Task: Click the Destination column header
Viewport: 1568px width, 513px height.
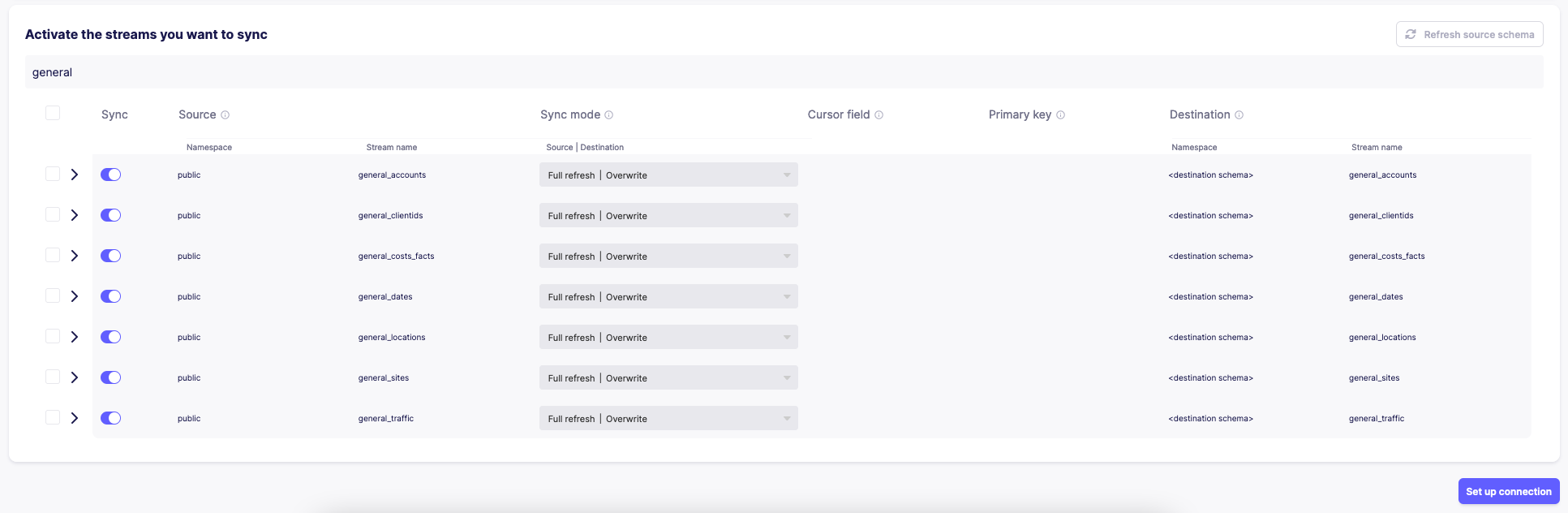Action: tap(1200, 114)
